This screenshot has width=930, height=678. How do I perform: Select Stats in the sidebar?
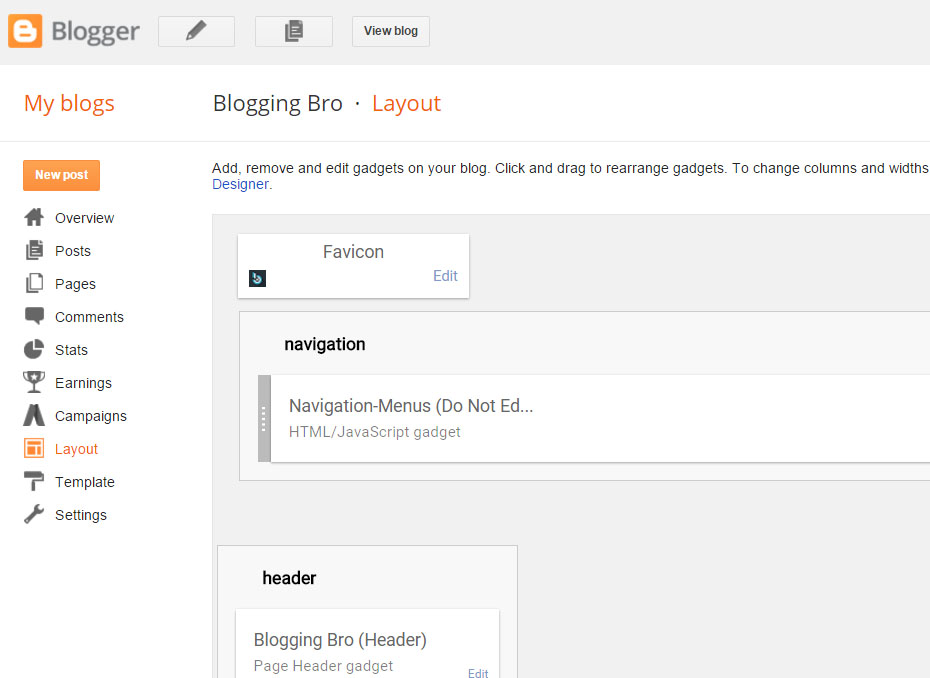(71, 350)
